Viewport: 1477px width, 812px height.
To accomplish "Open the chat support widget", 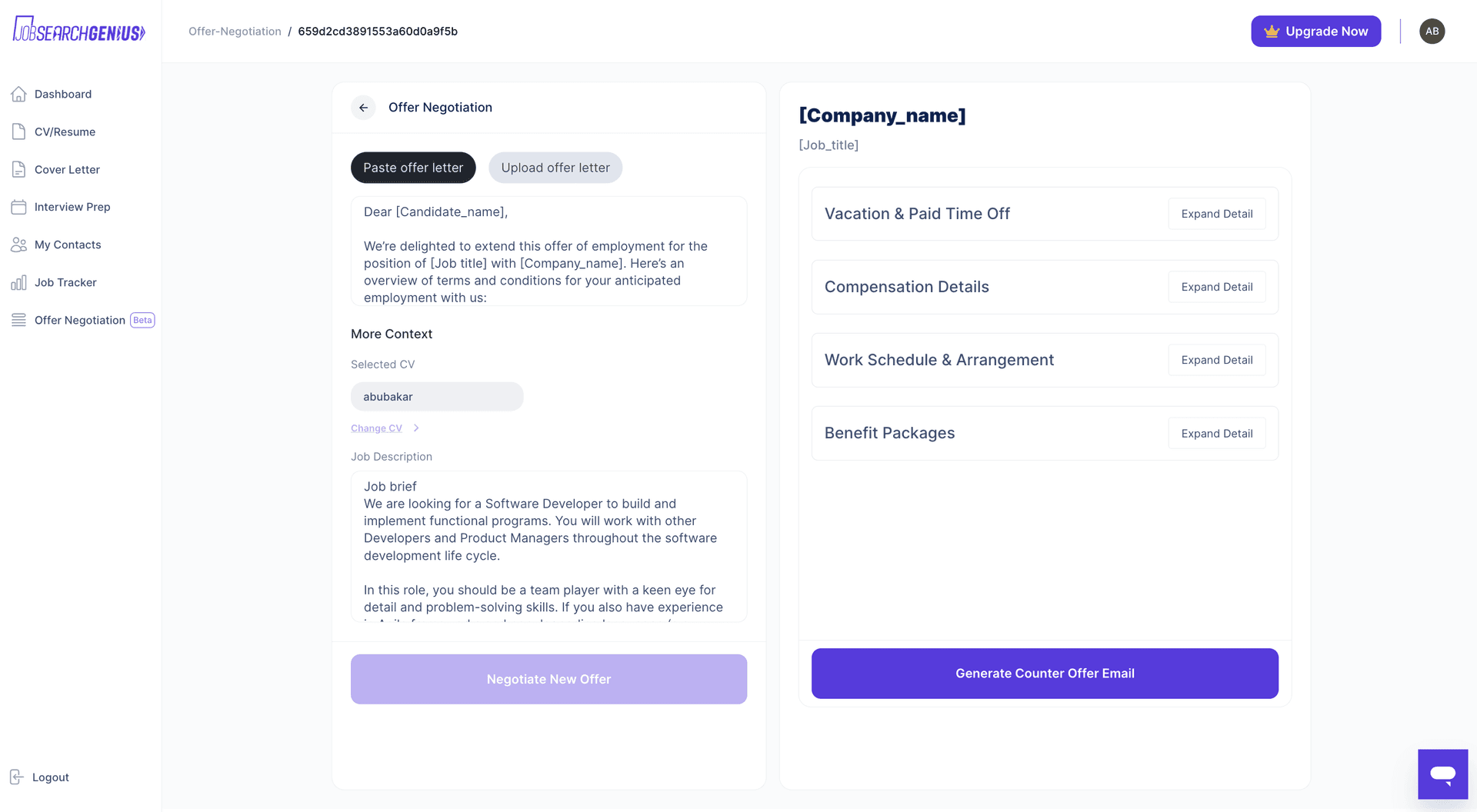I will 1442,774.
